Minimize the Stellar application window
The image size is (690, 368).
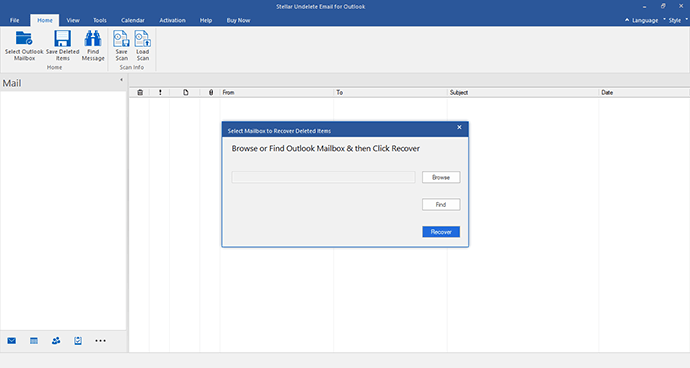pyautogui.click(x=645, y=7)
